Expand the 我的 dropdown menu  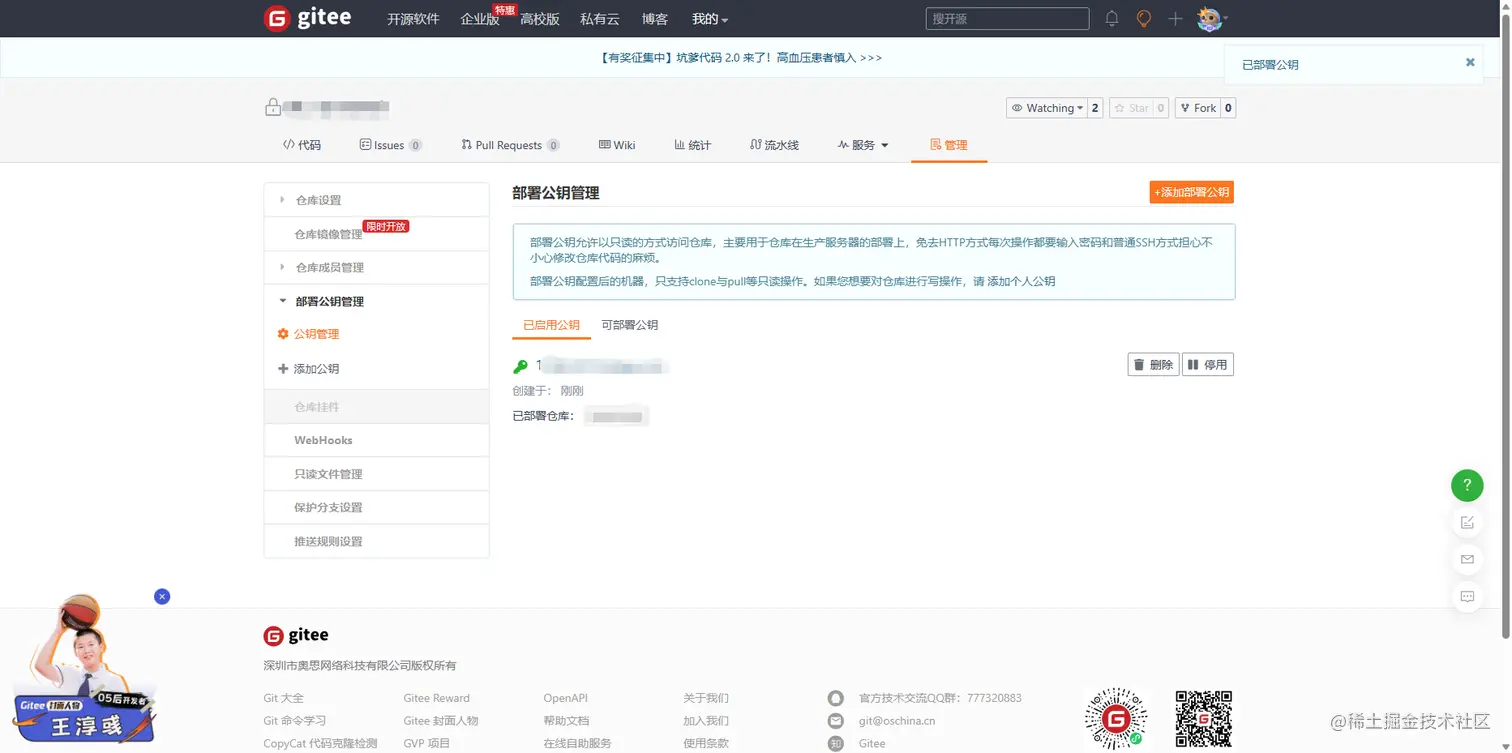(x=710, y=19)
